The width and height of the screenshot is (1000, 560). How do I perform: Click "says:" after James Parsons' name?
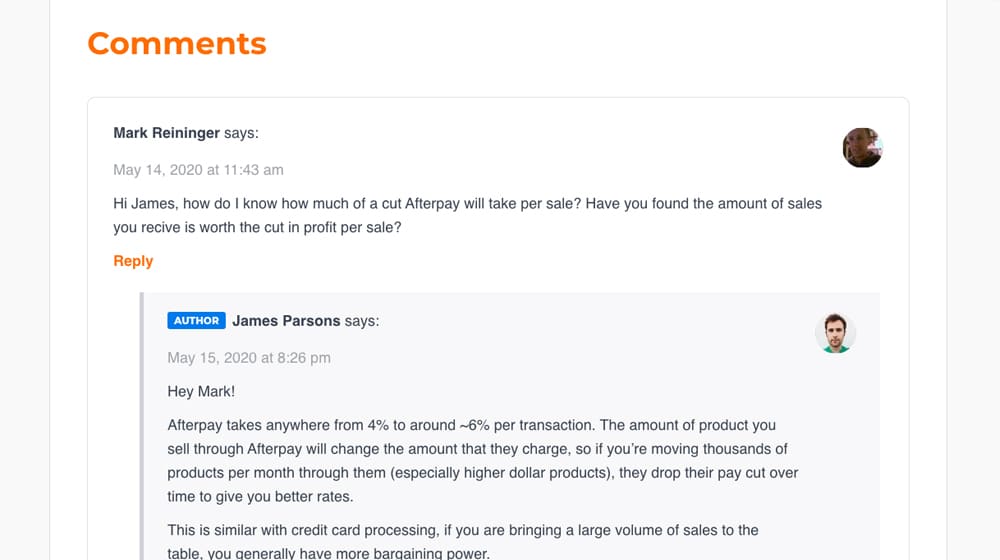pos(362,321)
